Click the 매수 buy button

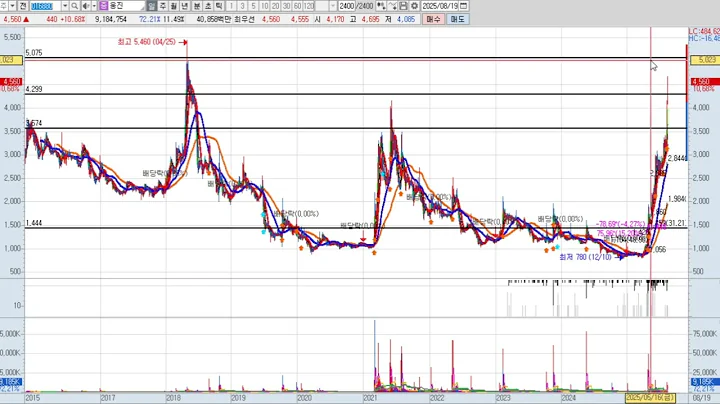(433, 19)
